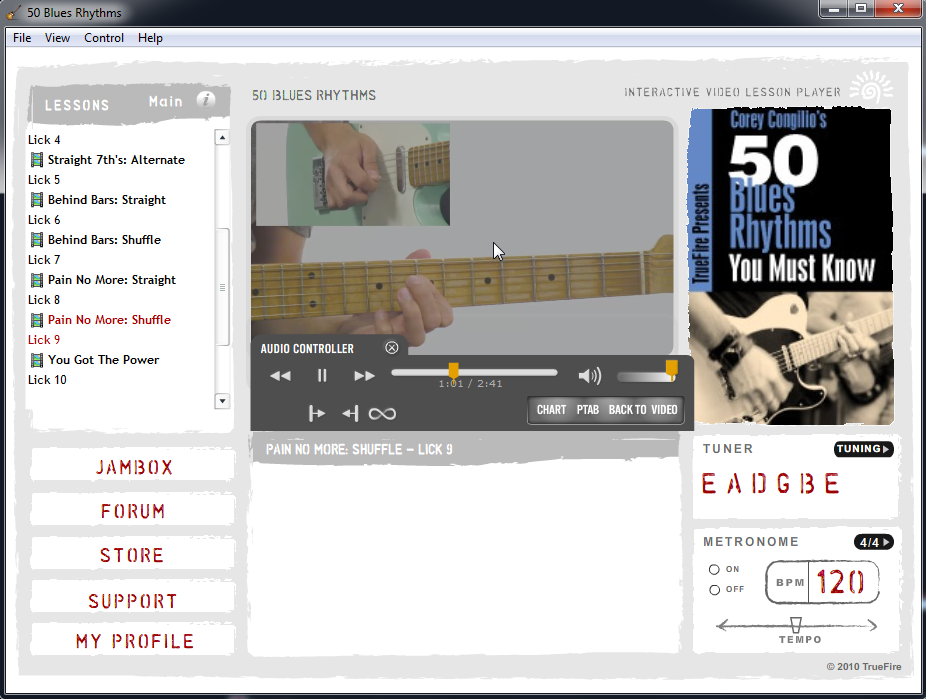The height and width of the screenshot is (699, 926).
Task: Open the TUNING dropdown in tuner
Action: coord(863,449)
